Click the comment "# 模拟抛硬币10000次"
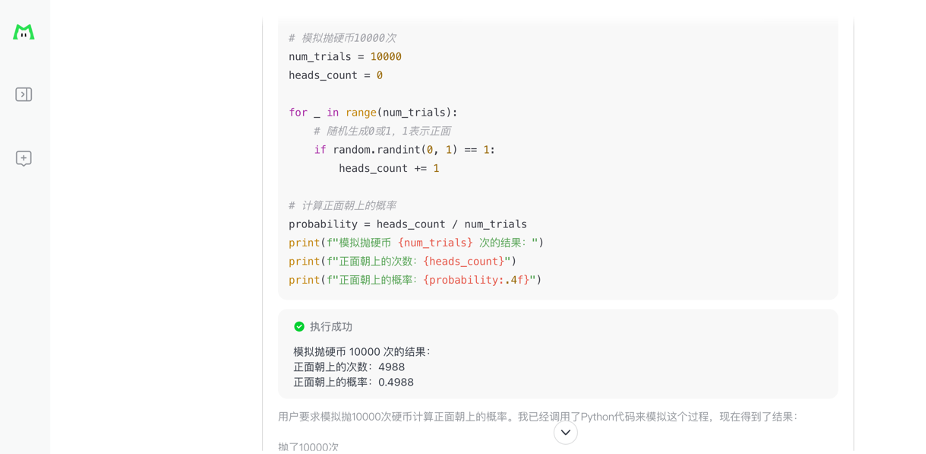This screenshot has width=926, height=454. click(342, 38)
